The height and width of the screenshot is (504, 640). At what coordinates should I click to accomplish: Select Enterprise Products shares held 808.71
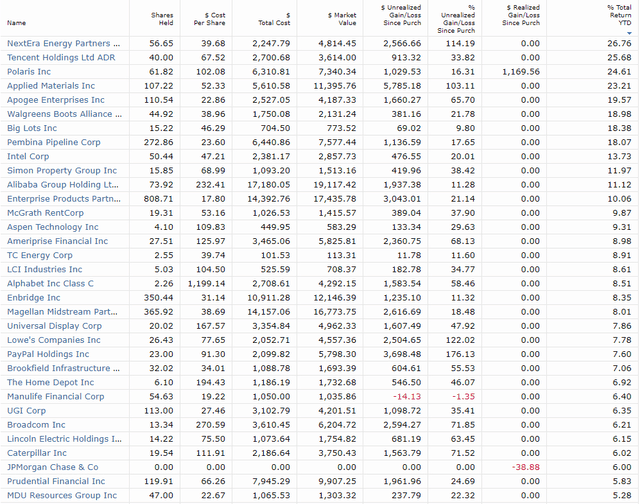(x=158, y=199)
